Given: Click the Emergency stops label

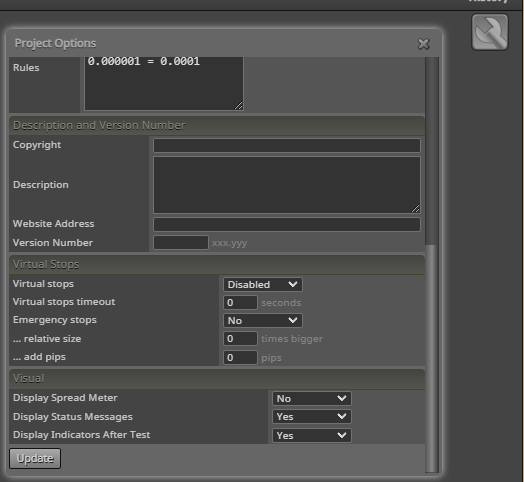Looking at the screenshot, I should 55,320.
